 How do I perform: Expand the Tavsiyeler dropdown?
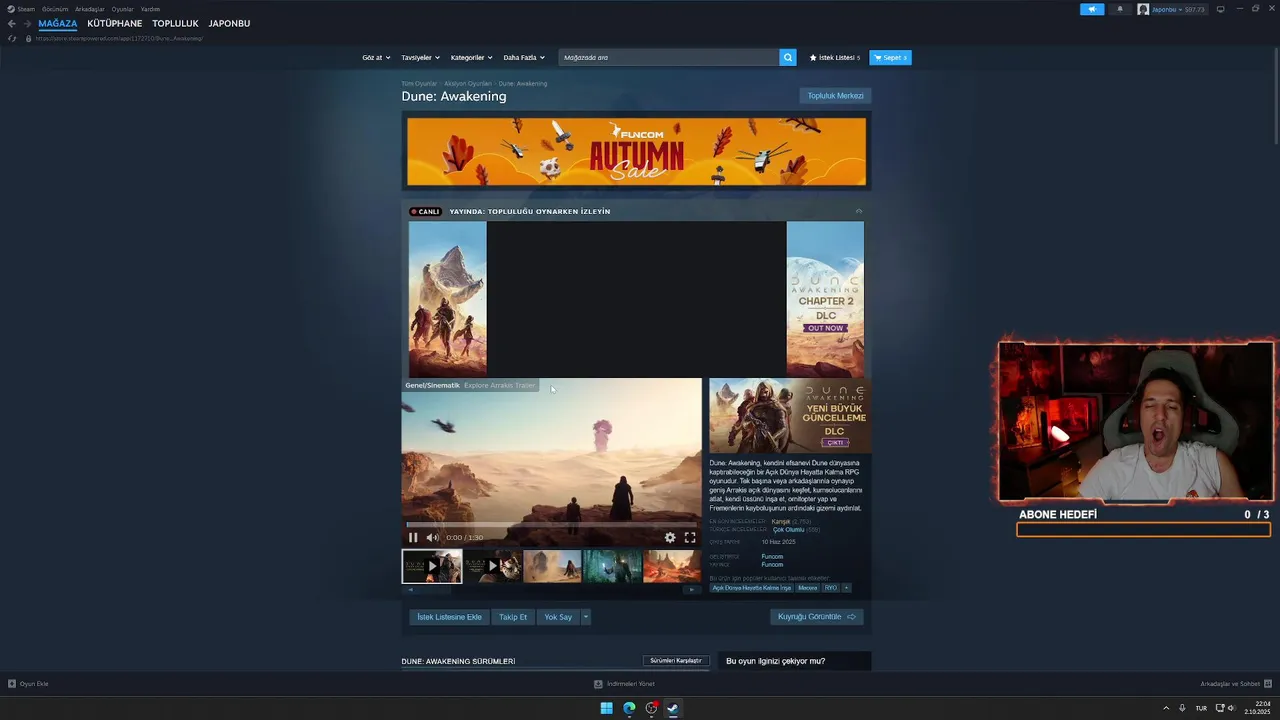420,57
